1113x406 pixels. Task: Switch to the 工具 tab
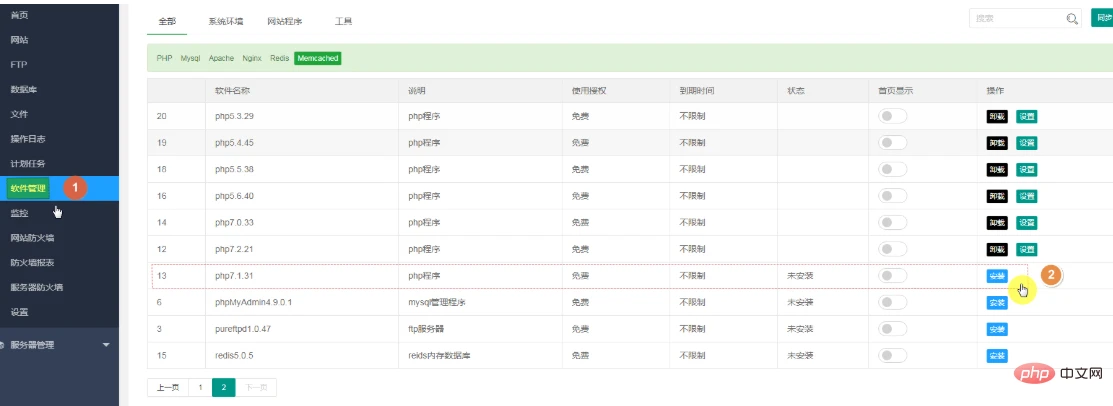(344, 21)
